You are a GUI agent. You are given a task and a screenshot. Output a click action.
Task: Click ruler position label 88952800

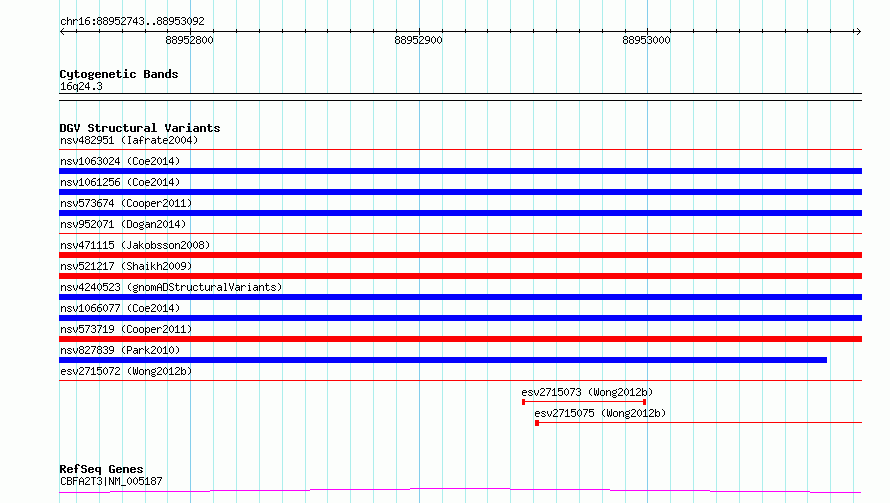tap(189, 40)
